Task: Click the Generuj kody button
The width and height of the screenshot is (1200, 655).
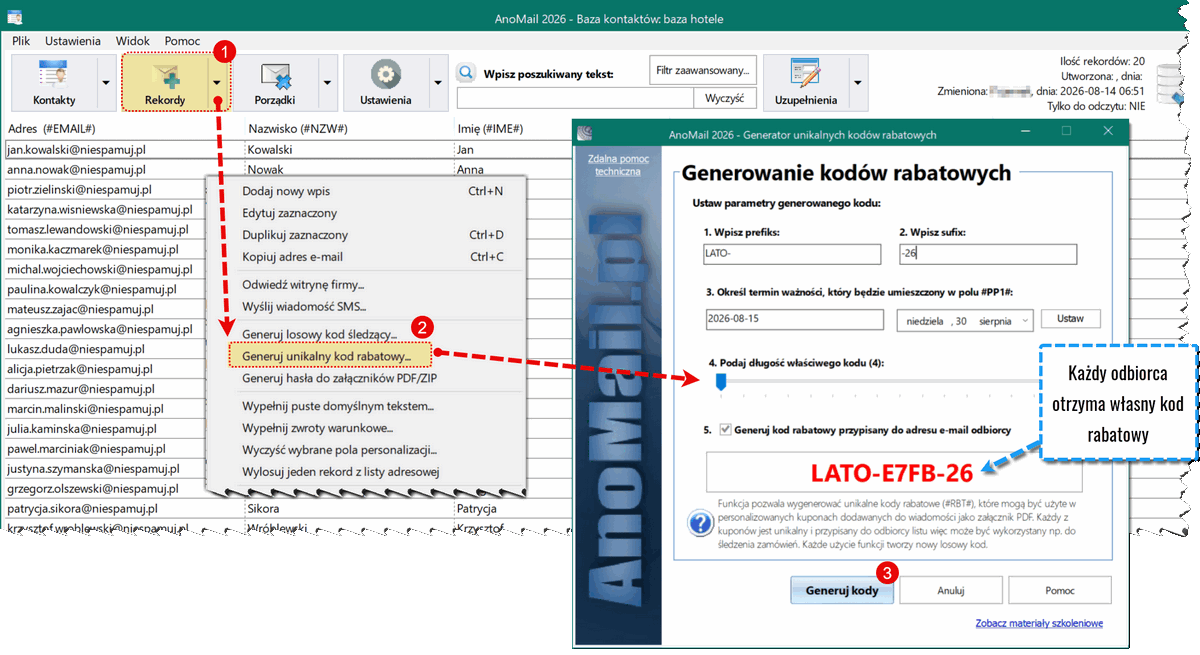Action: (842, 590)
